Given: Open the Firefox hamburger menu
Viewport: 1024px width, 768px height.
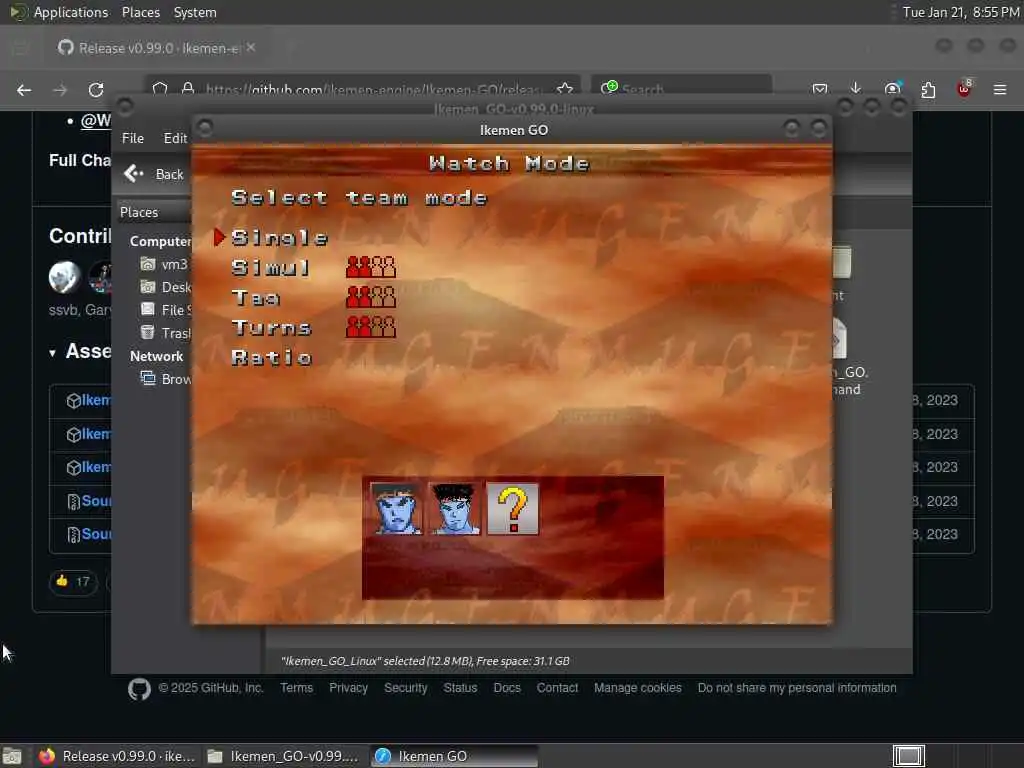Looking at the screenshot, I should click(1000, 89).
